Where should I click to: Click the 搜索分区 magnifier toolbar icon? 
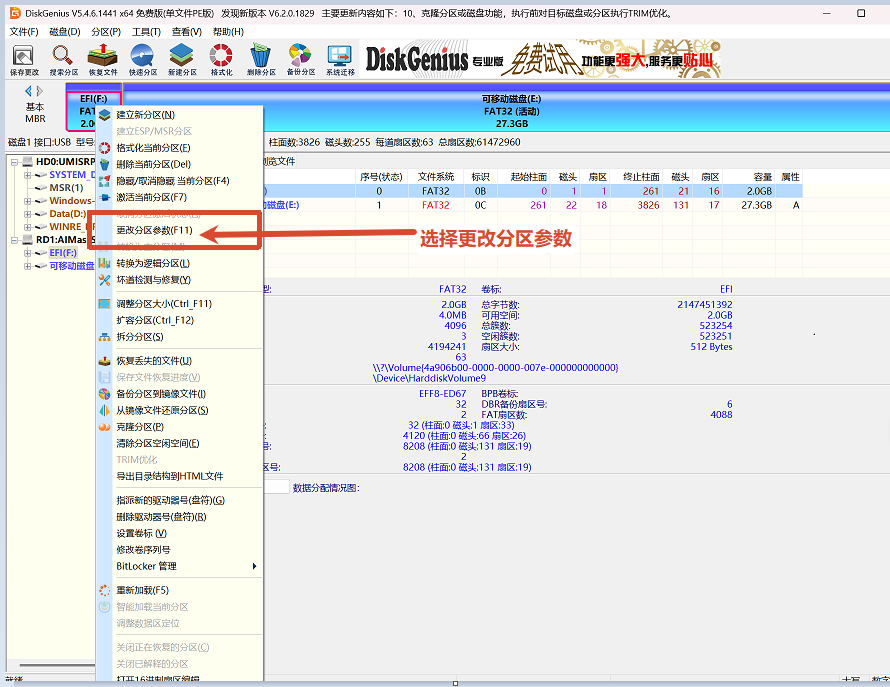[63, 60]
